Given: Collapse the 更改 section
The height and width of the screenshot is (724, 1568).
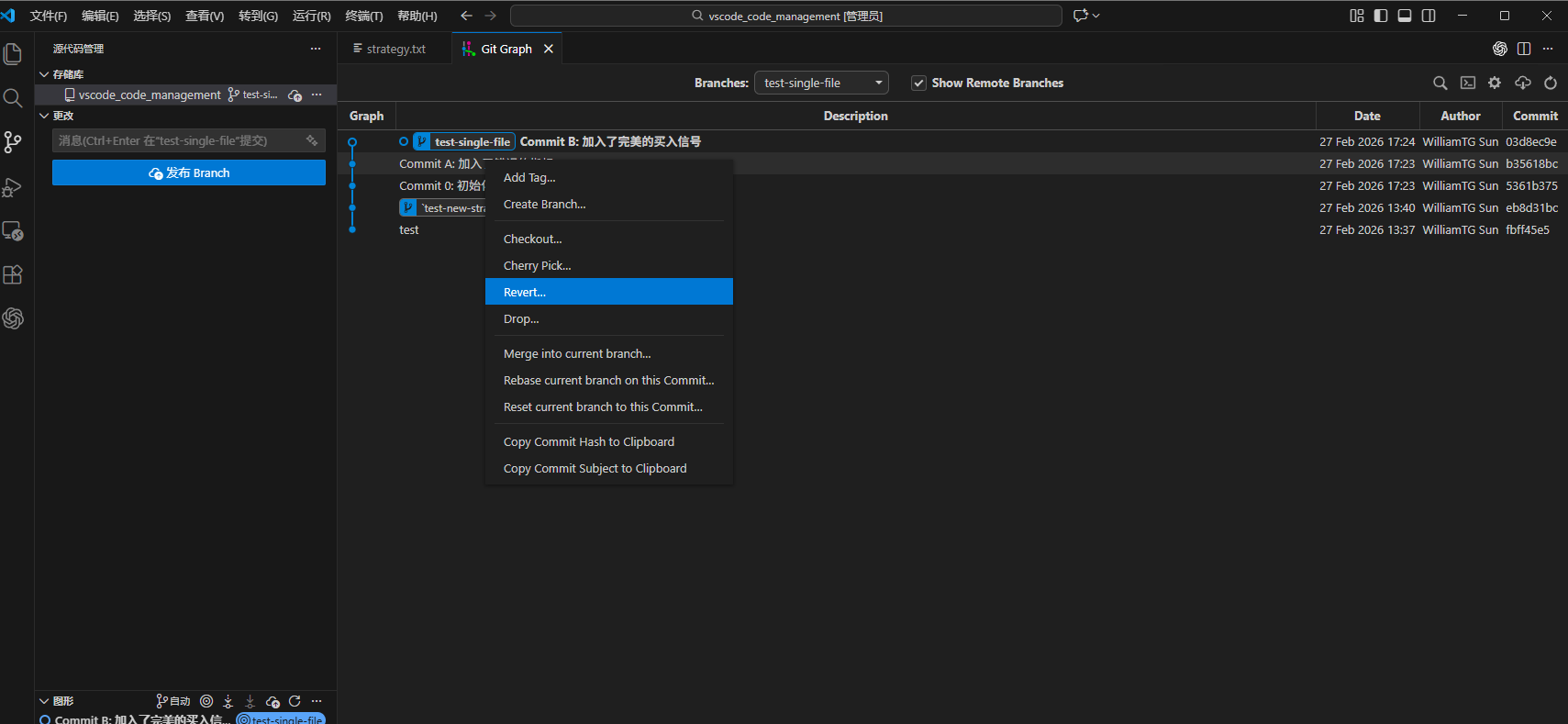Looking at the screenshot, I should coord(44,116).
